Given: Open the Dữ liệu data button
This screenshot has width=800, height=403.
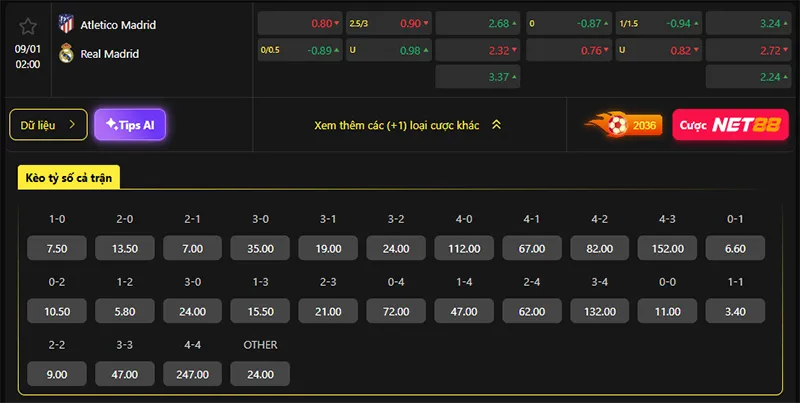Looking at the screenshot, I should coord(48,125).
